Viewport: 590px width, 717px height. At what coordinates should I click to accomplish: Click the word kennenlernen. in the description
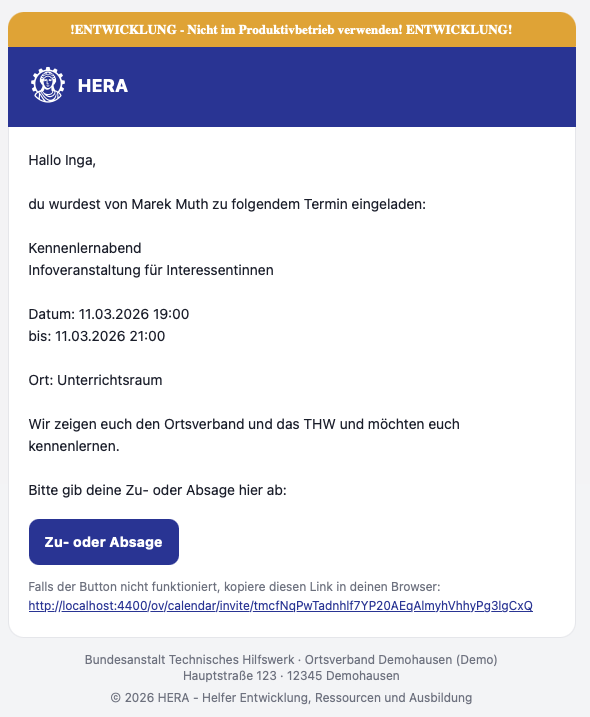tap(74, 446)
